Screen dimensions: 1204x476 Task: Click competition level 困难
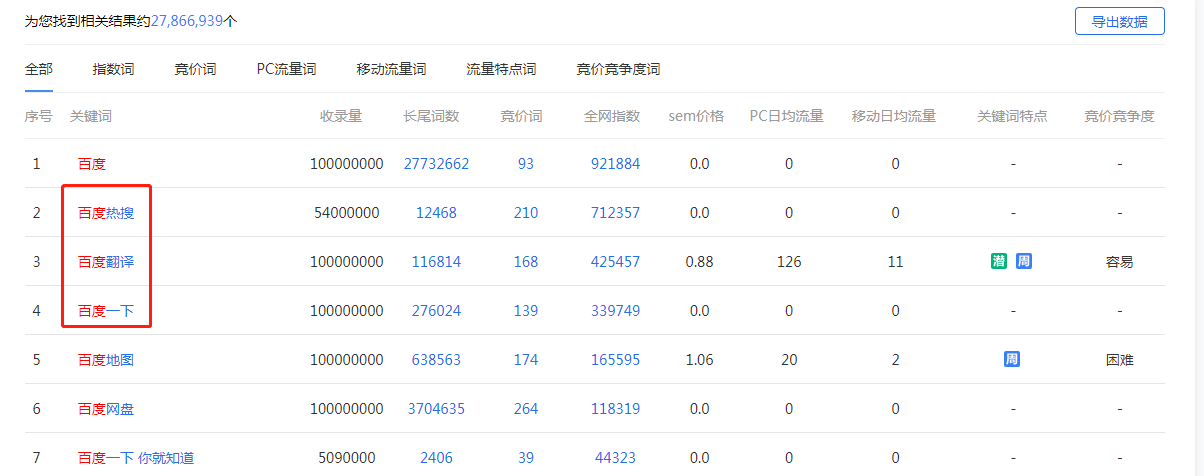tap(1120, 360)
